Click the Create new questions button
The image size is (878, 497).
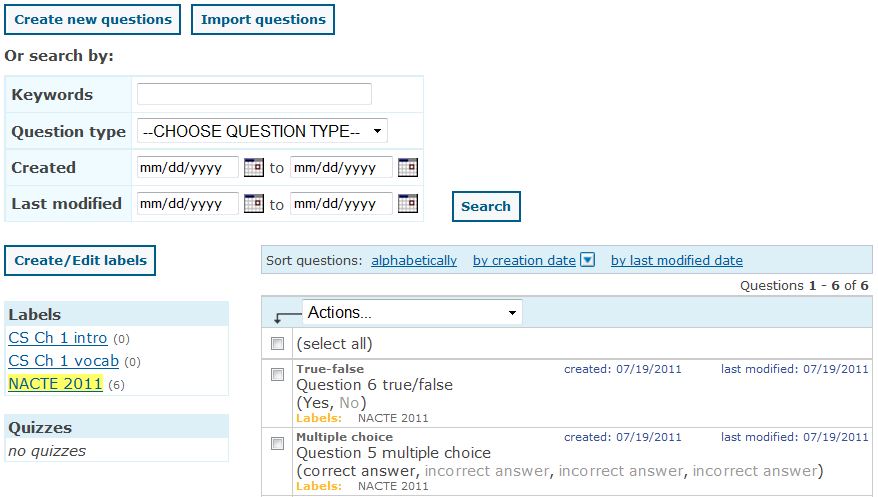pyautogui.click(x=93, y=19)
